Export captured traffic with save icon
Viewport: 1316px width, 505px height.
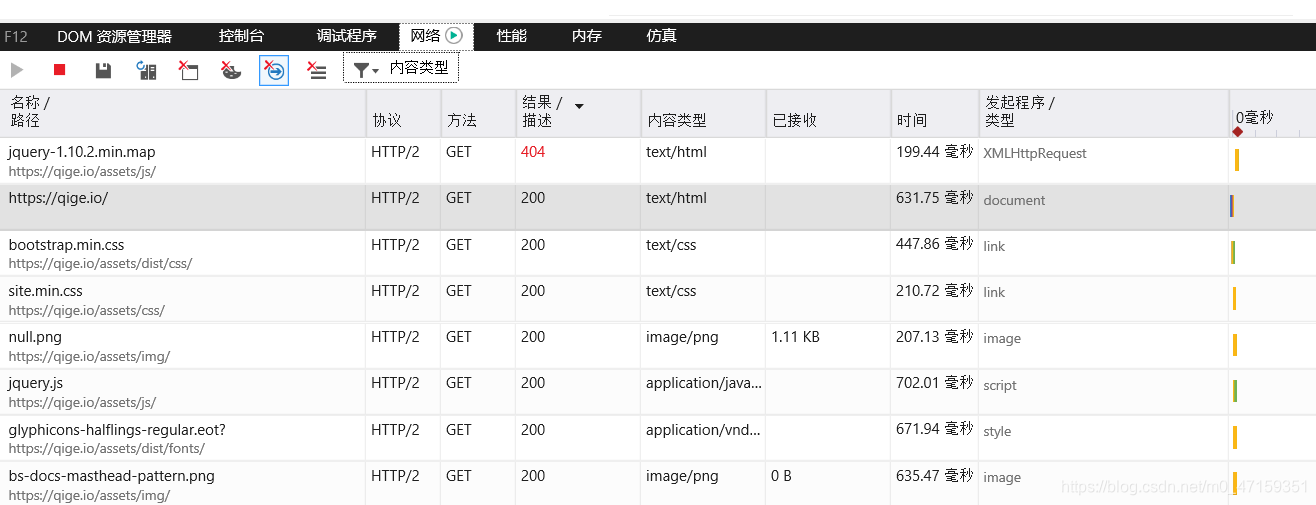tap(103, 70)
